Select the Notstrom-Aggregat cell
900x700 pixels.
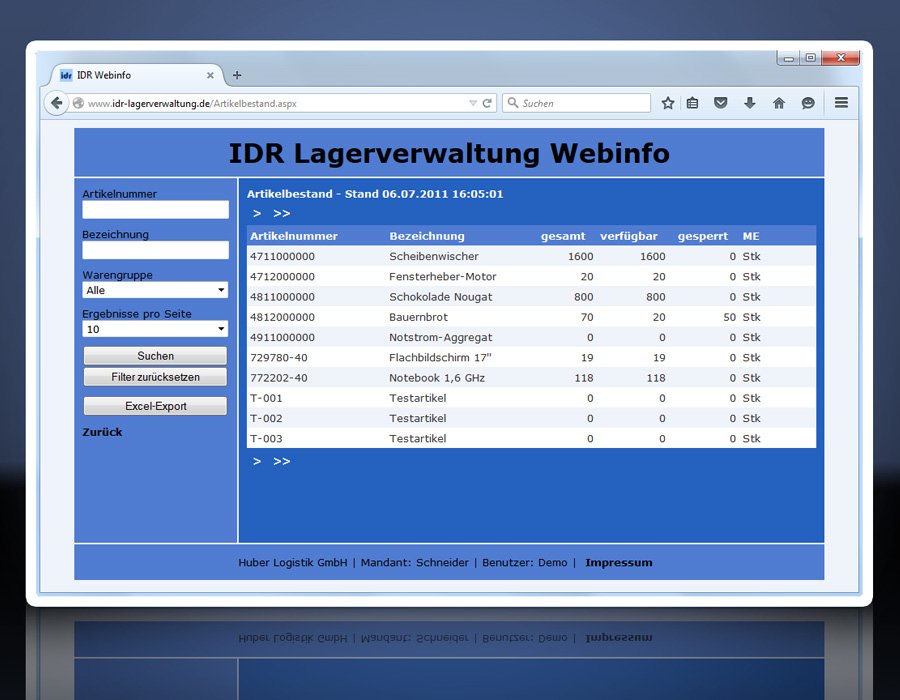[440, 337]
